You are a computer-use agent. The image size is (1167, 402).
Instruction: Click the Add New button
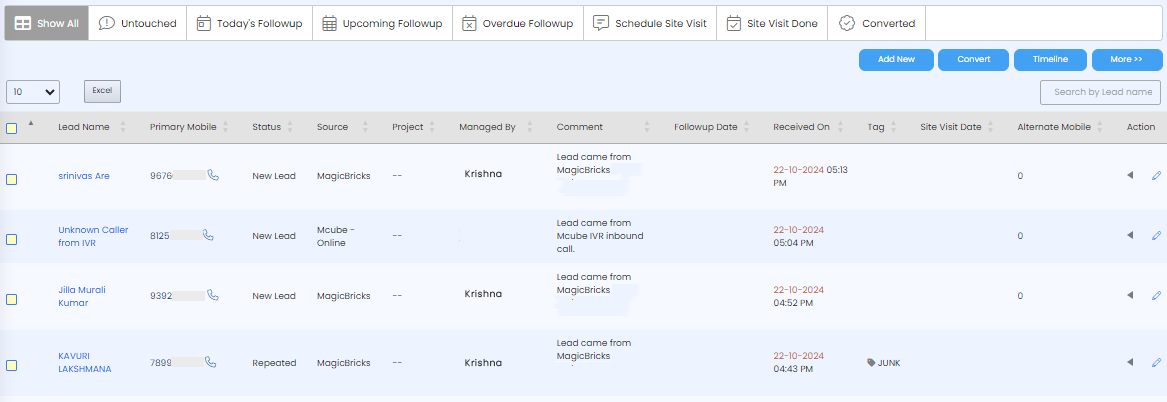pos(896,60)
